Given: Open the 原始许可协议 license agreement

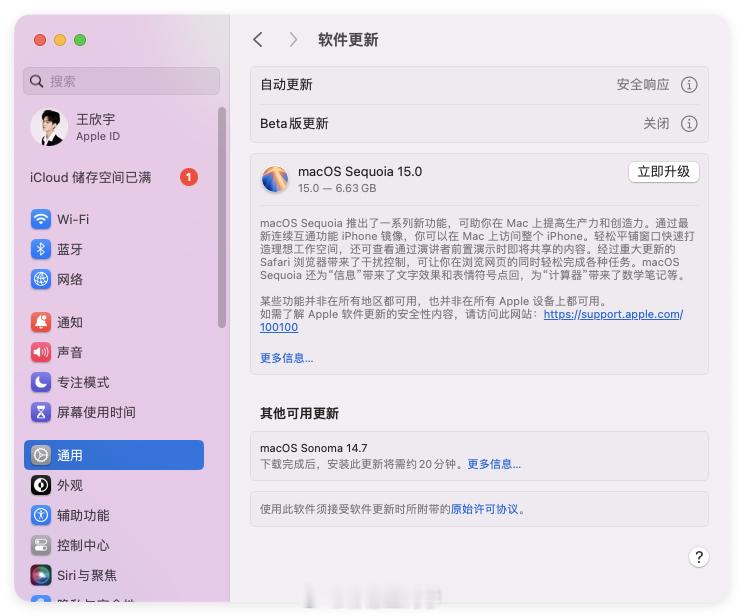Looking at the screenshot, I should click(x=484, y=509).
